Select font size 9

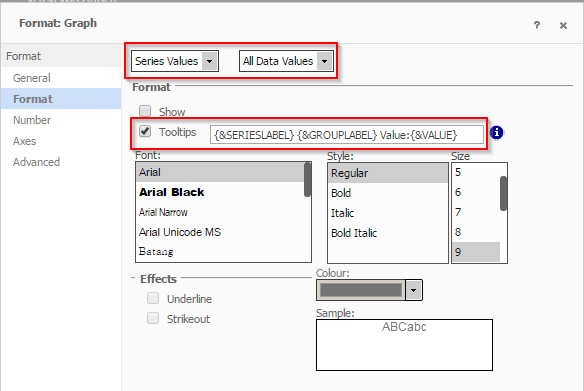(476, 252)
